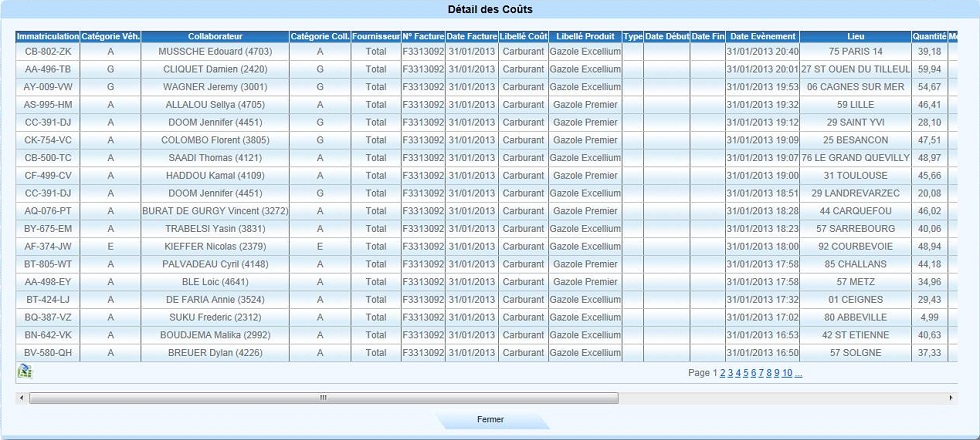Viewport: 980px width, 440px height.
Task: Jump to page 10 of results
Action: click(x=787, y=373)
